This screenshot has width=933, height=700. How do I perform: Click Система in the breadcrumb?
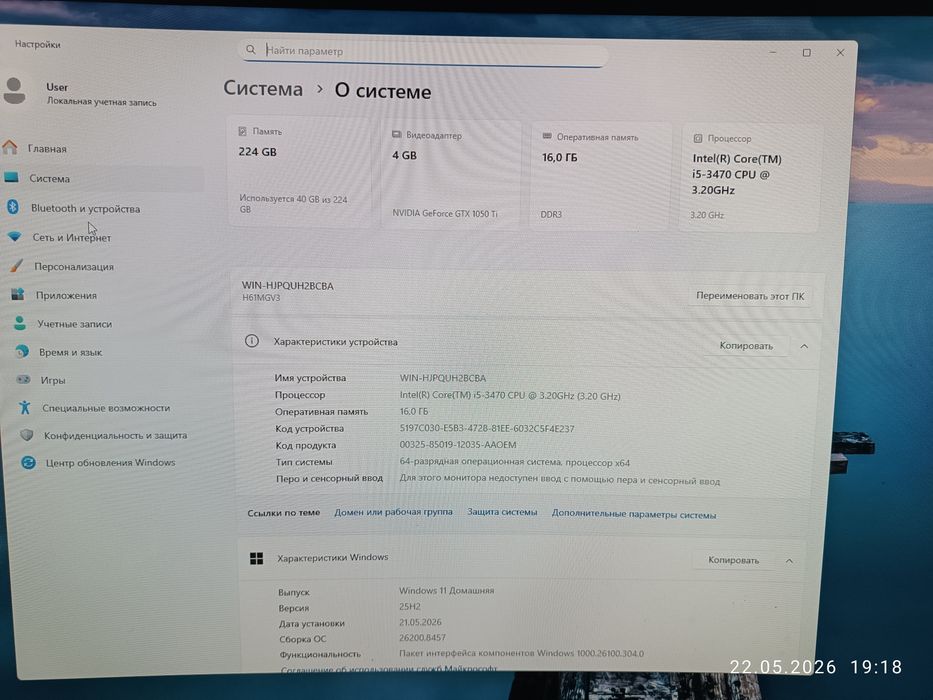pyautogui.click(x=263, y=88)
